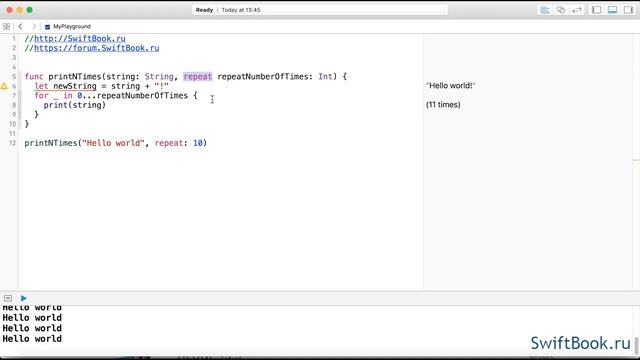Image resolution: width=640 pixels, height=360 pixels.
Task: Toggle the navigator panel
Action: 596,10
